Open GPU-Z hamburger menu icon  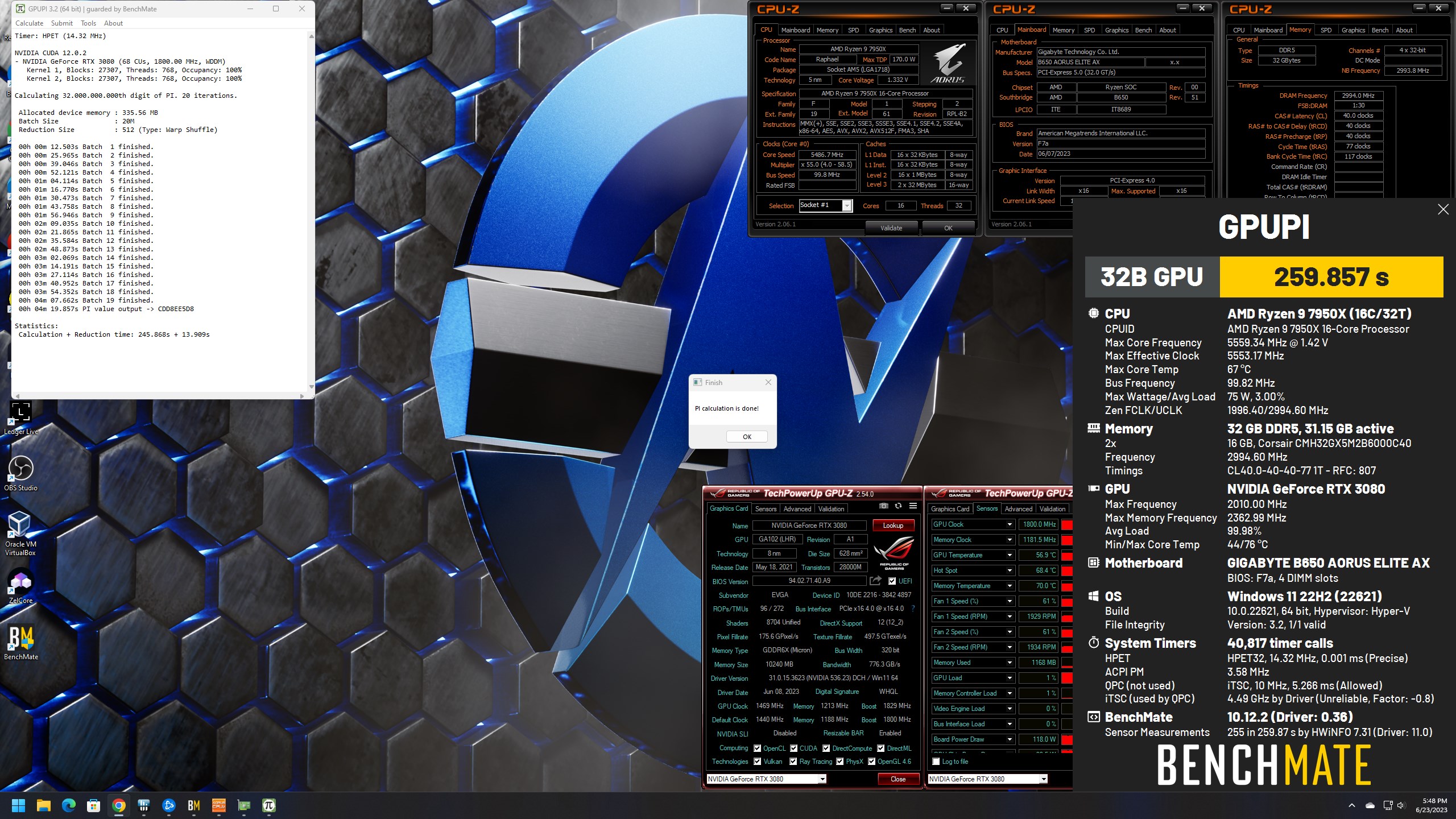[x=913, y=506]
